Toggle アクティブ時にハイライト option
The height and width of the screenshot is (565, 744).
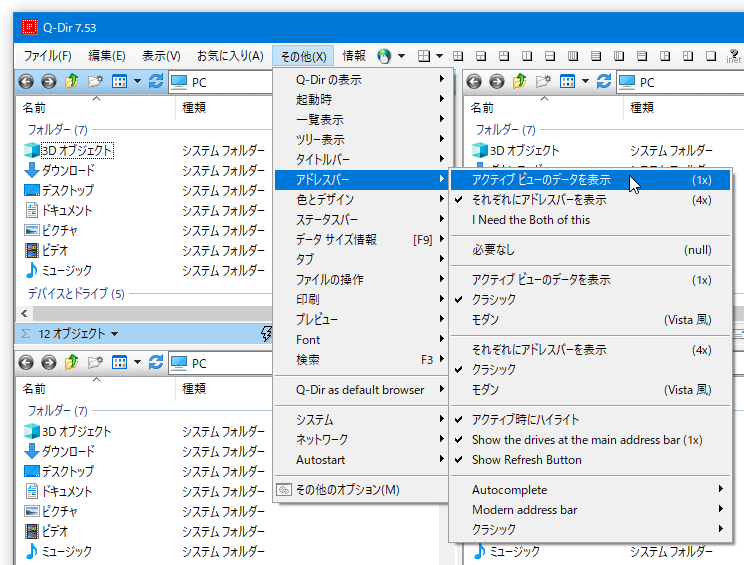coord(590,420)
